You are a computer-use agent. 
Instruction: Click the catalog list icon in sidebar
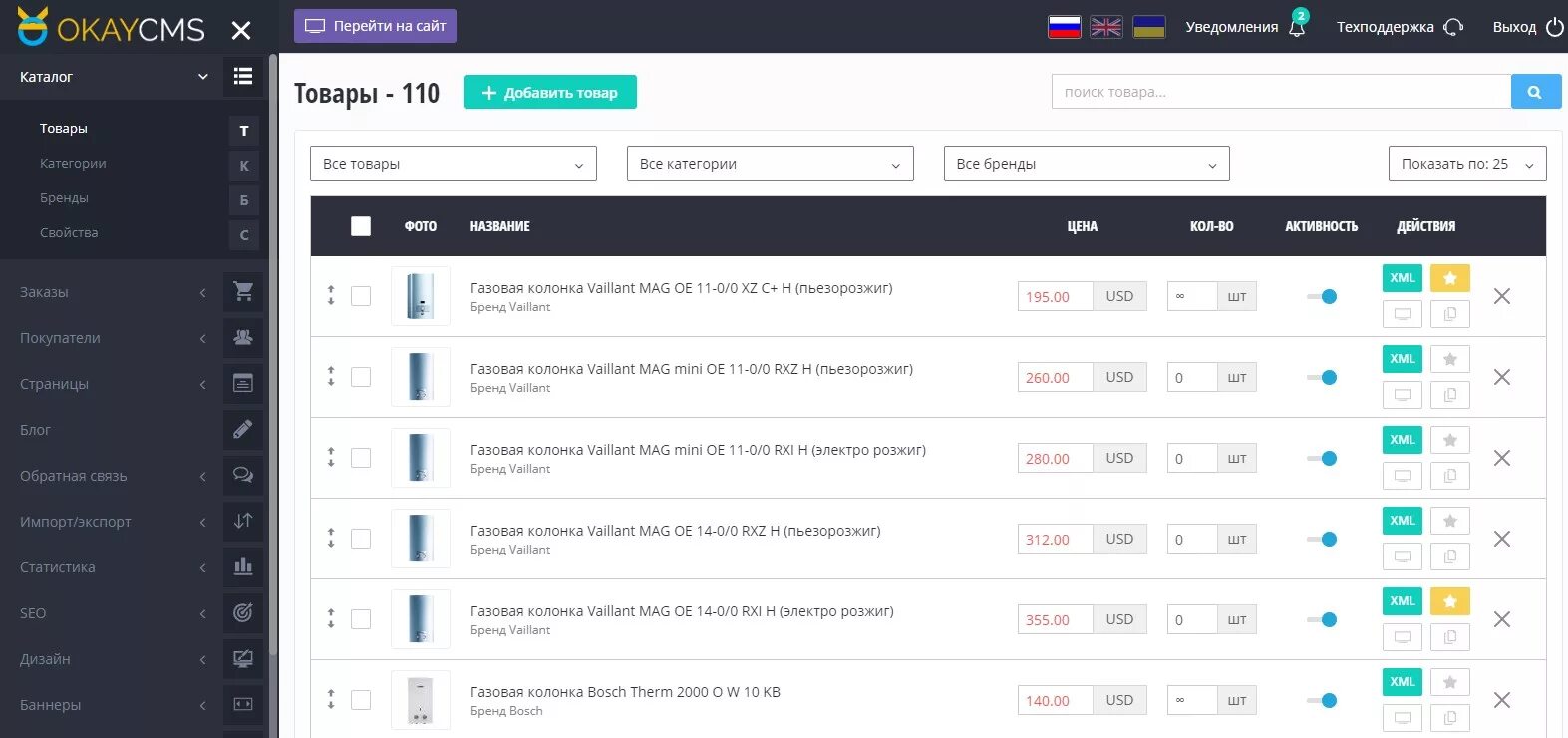243,76
